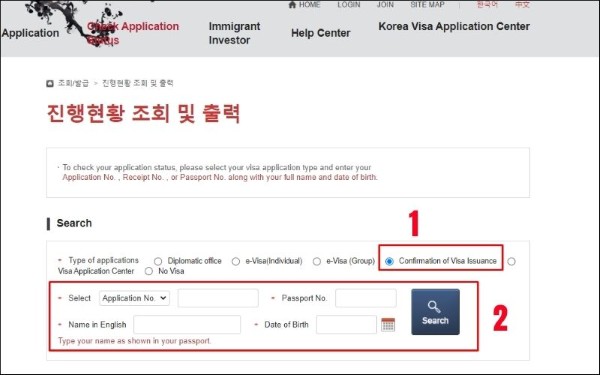This screenshot has height=375, width=600.
Task: Click the Search button
Action: pyautogui.click(x=435, y=312)
